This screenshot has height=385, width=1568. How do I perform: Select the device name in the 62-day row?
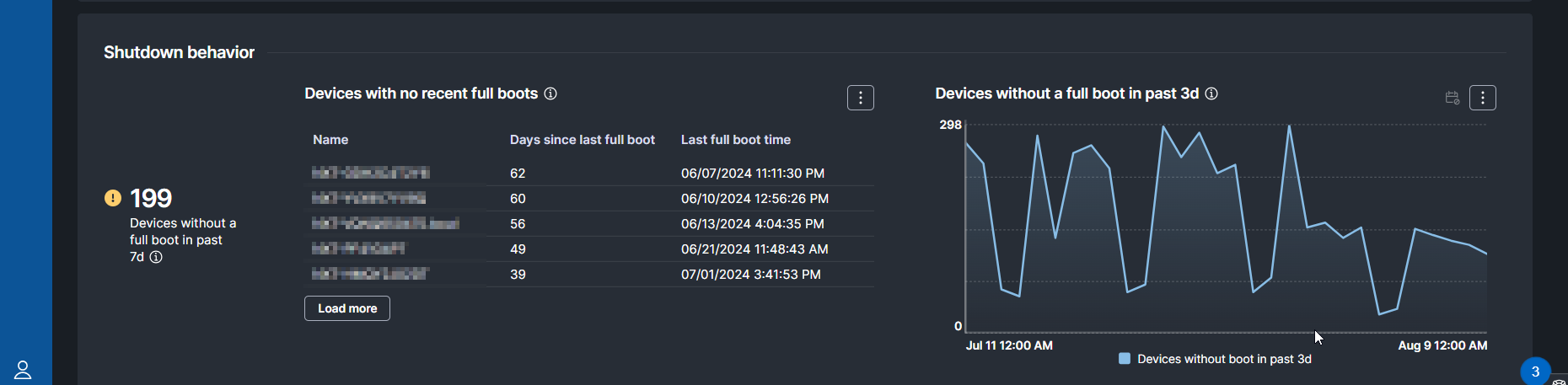[371, 173]
